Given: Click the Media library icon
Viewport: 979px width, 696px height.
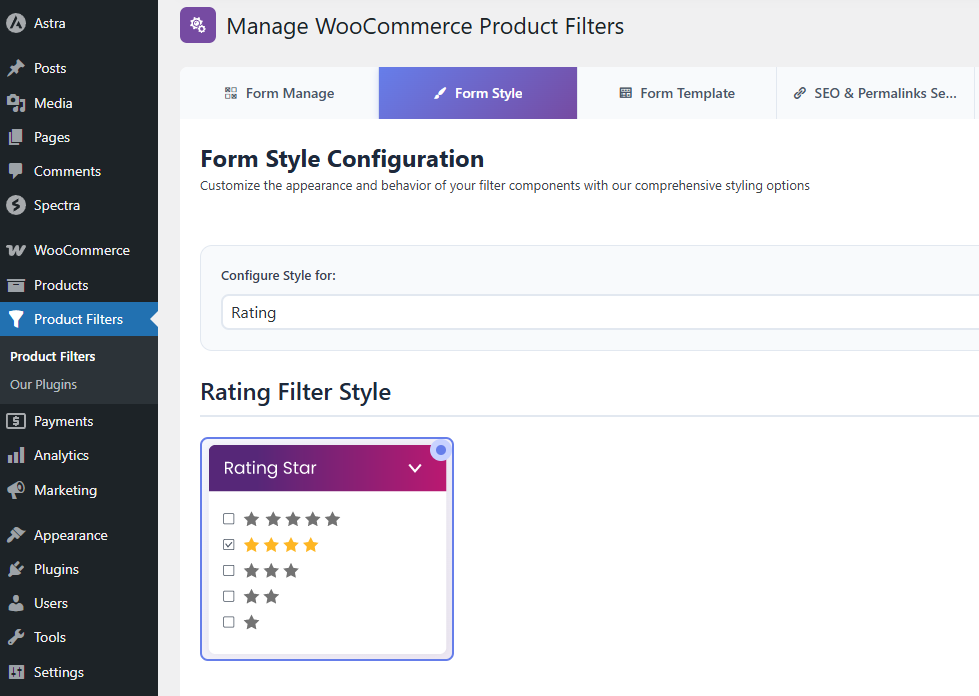Looking at the screenshot, I should pyautogui.click(x=16, y=103).
